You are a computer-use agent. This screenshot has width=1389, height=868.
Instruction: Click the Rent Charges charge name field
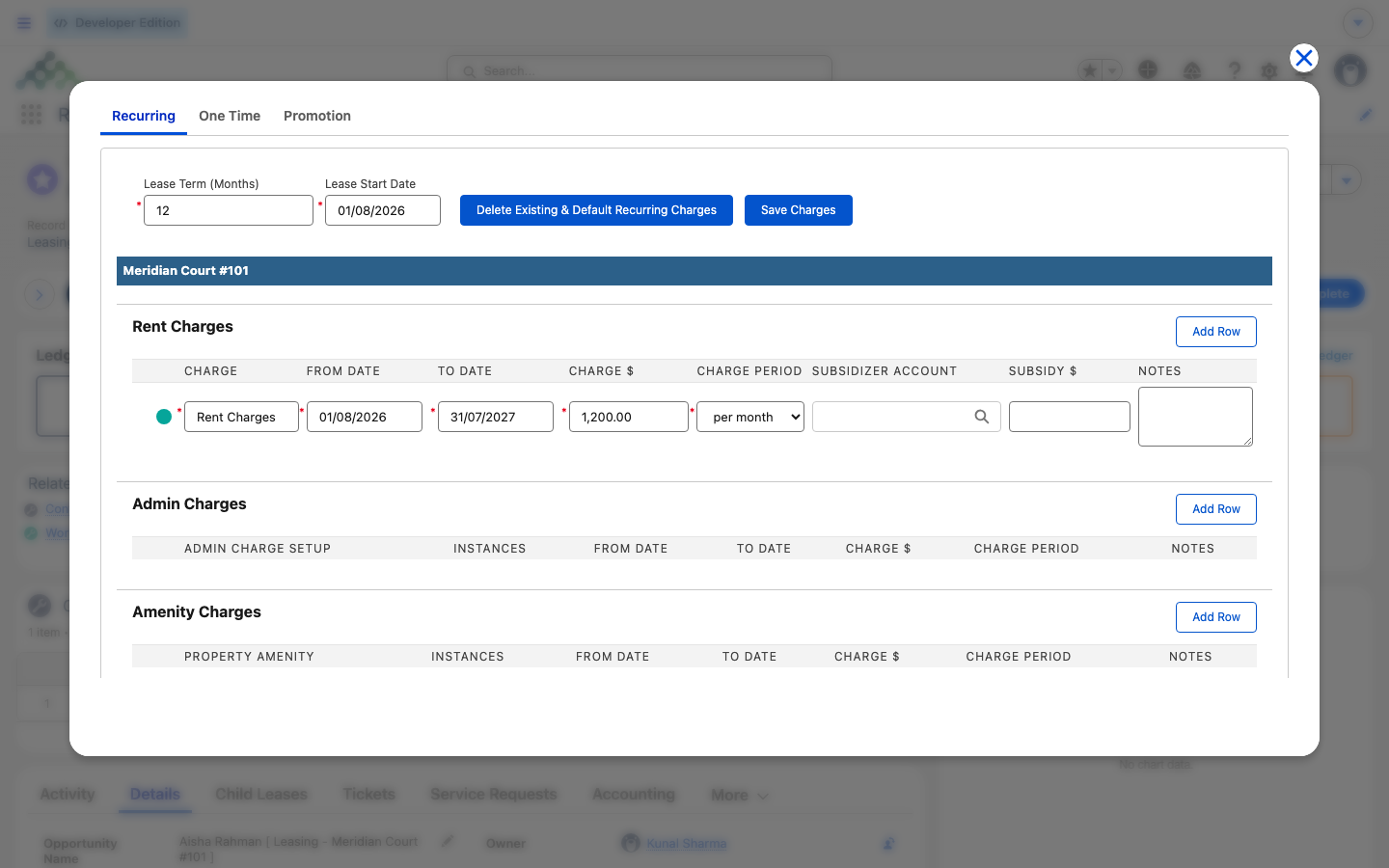click(x=241, y=417)
